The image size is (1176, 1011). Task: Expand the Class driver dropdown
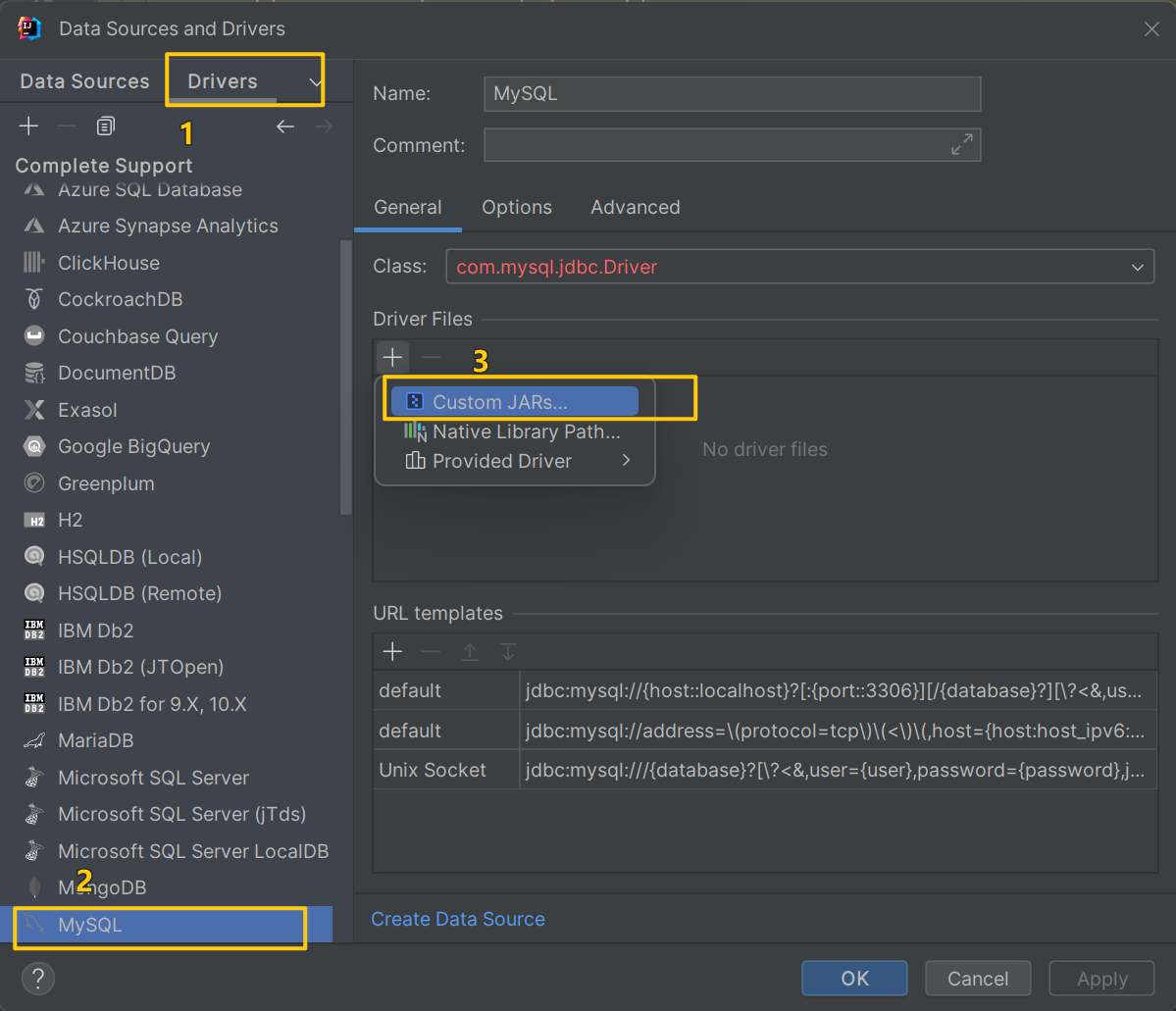[x=1137, y=266]
